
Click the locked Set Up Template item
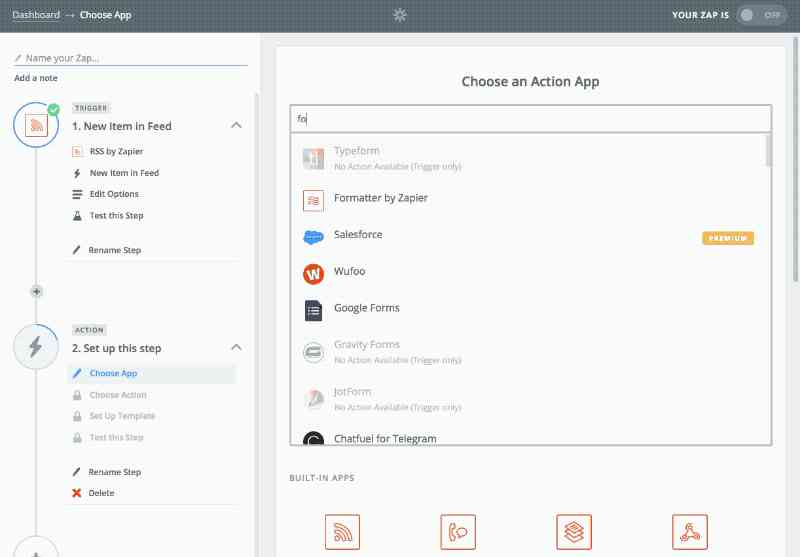point(122,416)
